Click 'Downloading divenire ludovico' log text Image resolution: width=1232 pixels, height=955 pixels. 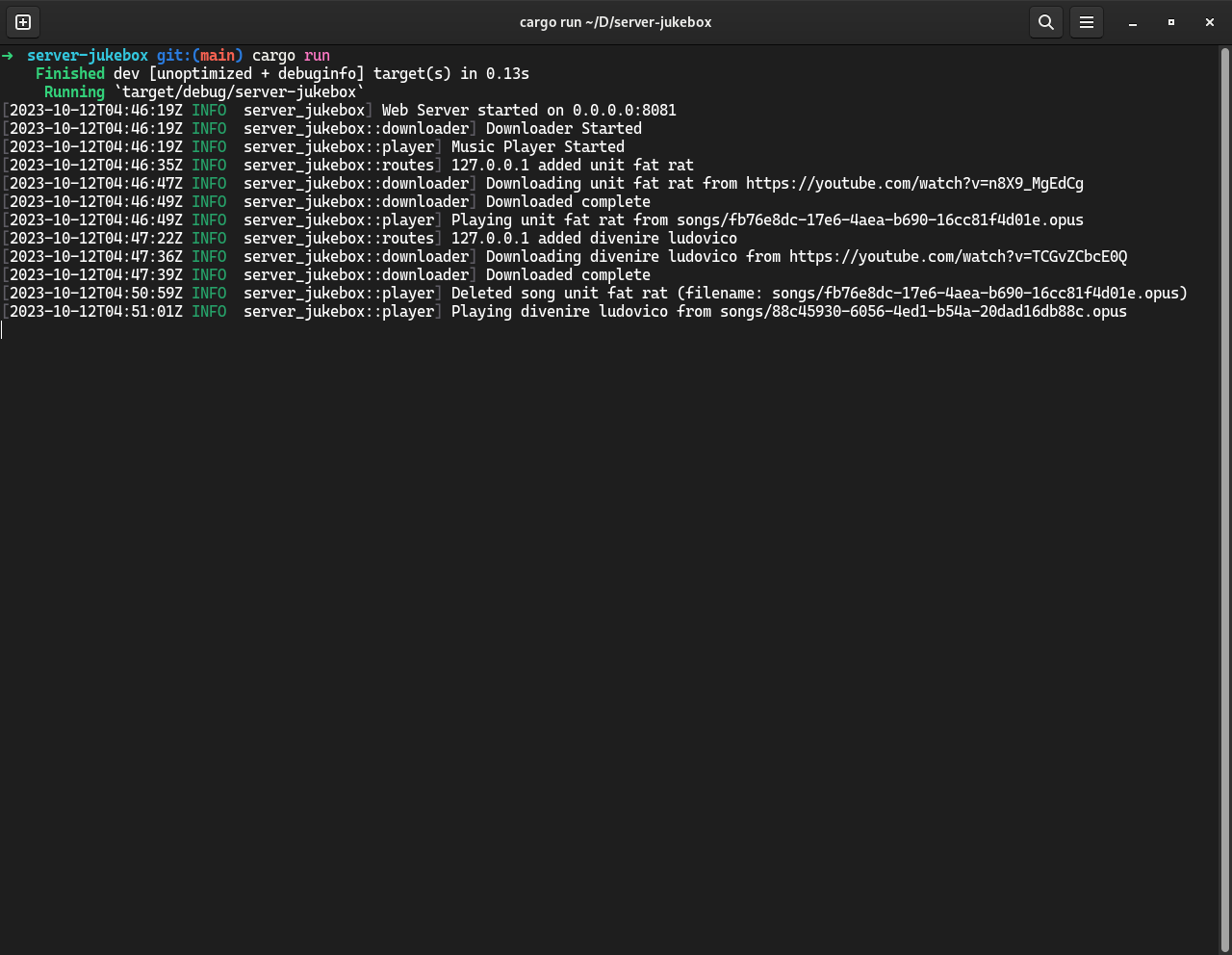[611, 256]
